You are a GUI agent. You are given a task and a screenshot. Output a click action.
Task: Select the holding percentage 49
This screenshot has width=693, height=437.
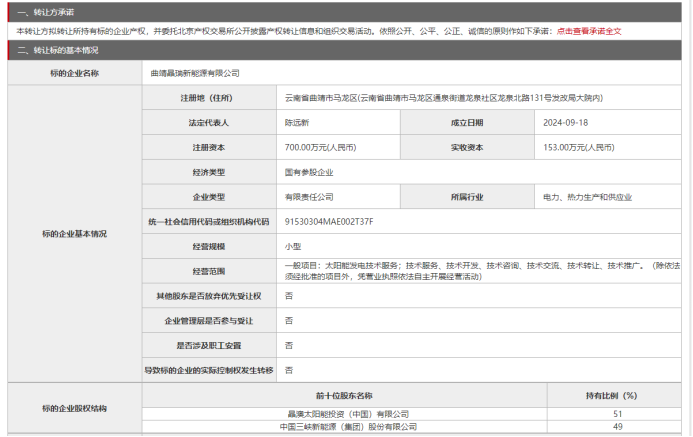618,427
